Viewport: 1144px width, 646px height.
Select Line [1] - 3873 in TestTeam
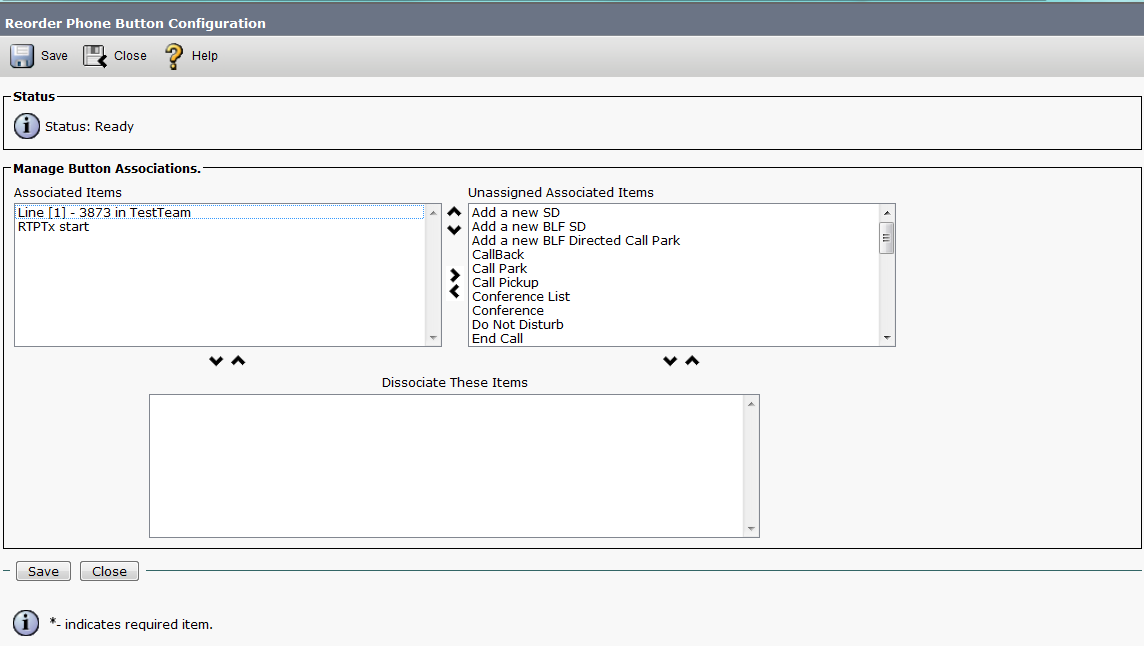point(104,213)
